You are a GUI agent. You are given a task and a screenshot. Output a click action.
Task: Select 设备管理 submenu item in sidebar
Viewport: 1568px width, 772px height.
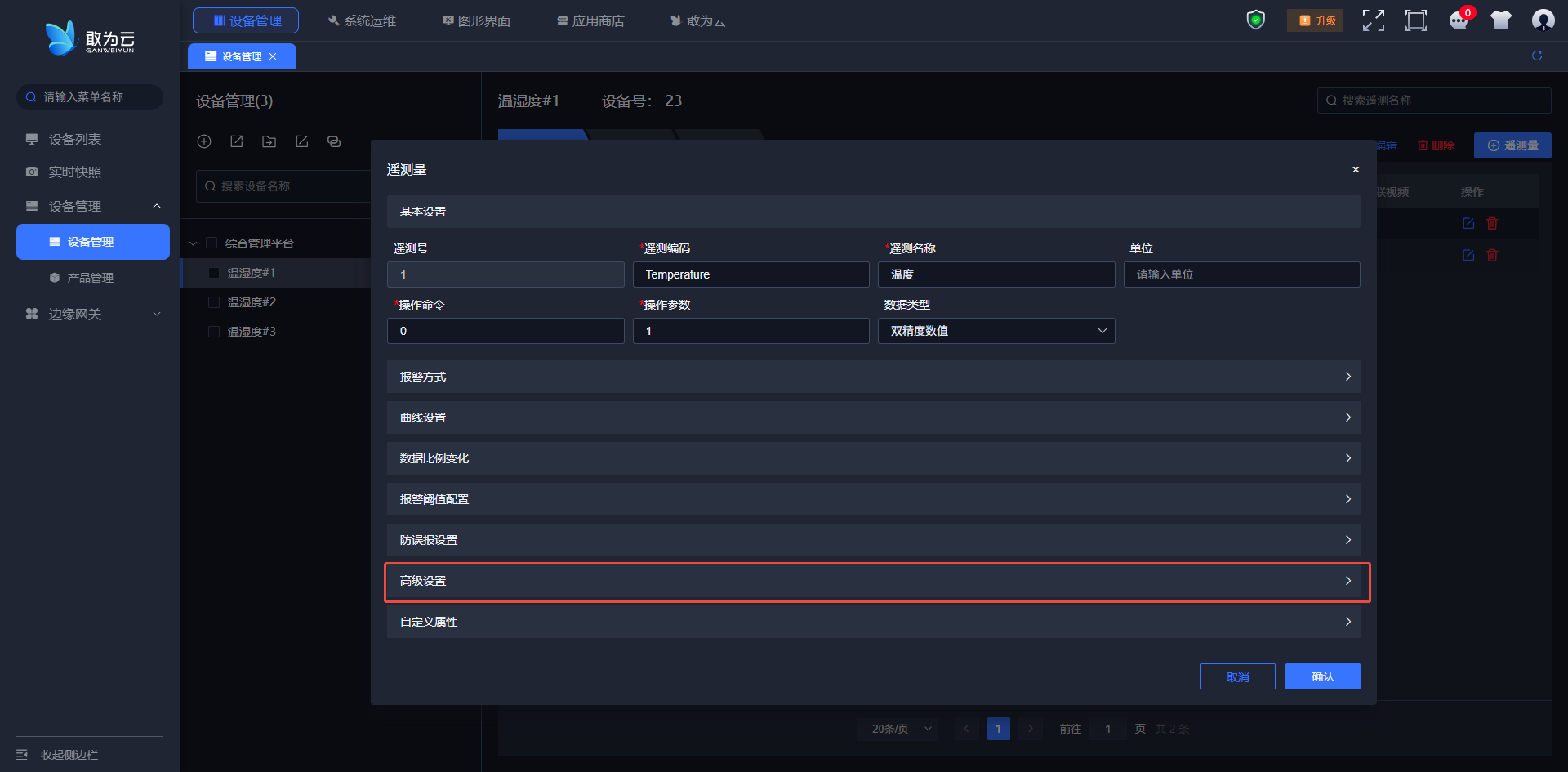[93, 242]
